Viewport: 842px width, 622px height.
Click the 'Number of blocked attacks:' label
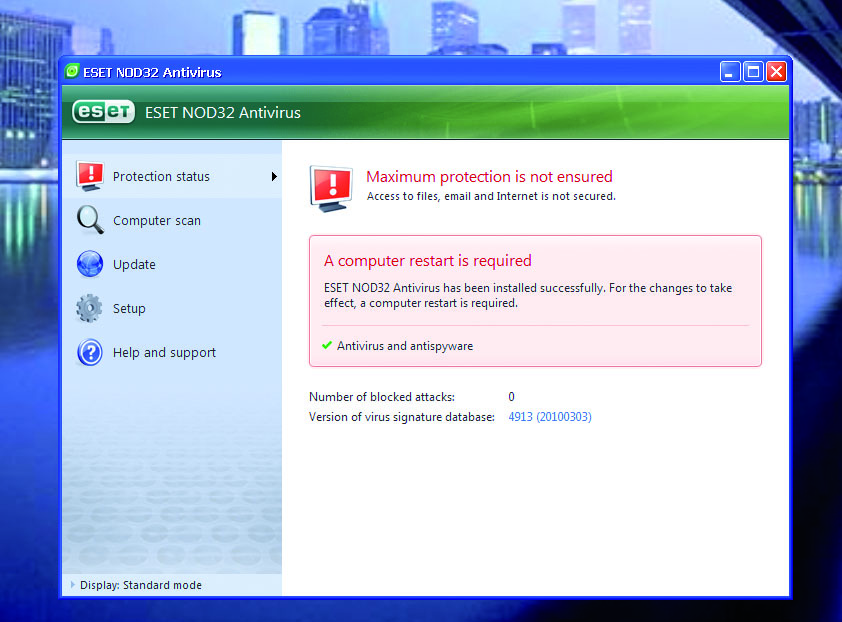click(382, 397)
